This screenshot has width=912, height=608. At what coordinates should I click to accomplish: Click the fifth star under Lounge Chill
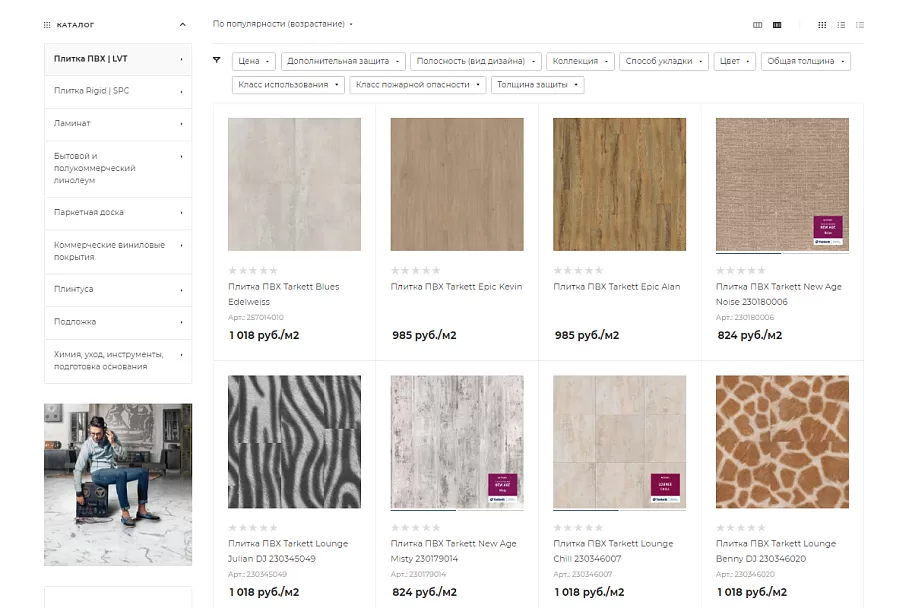click(x=599, y=528)
